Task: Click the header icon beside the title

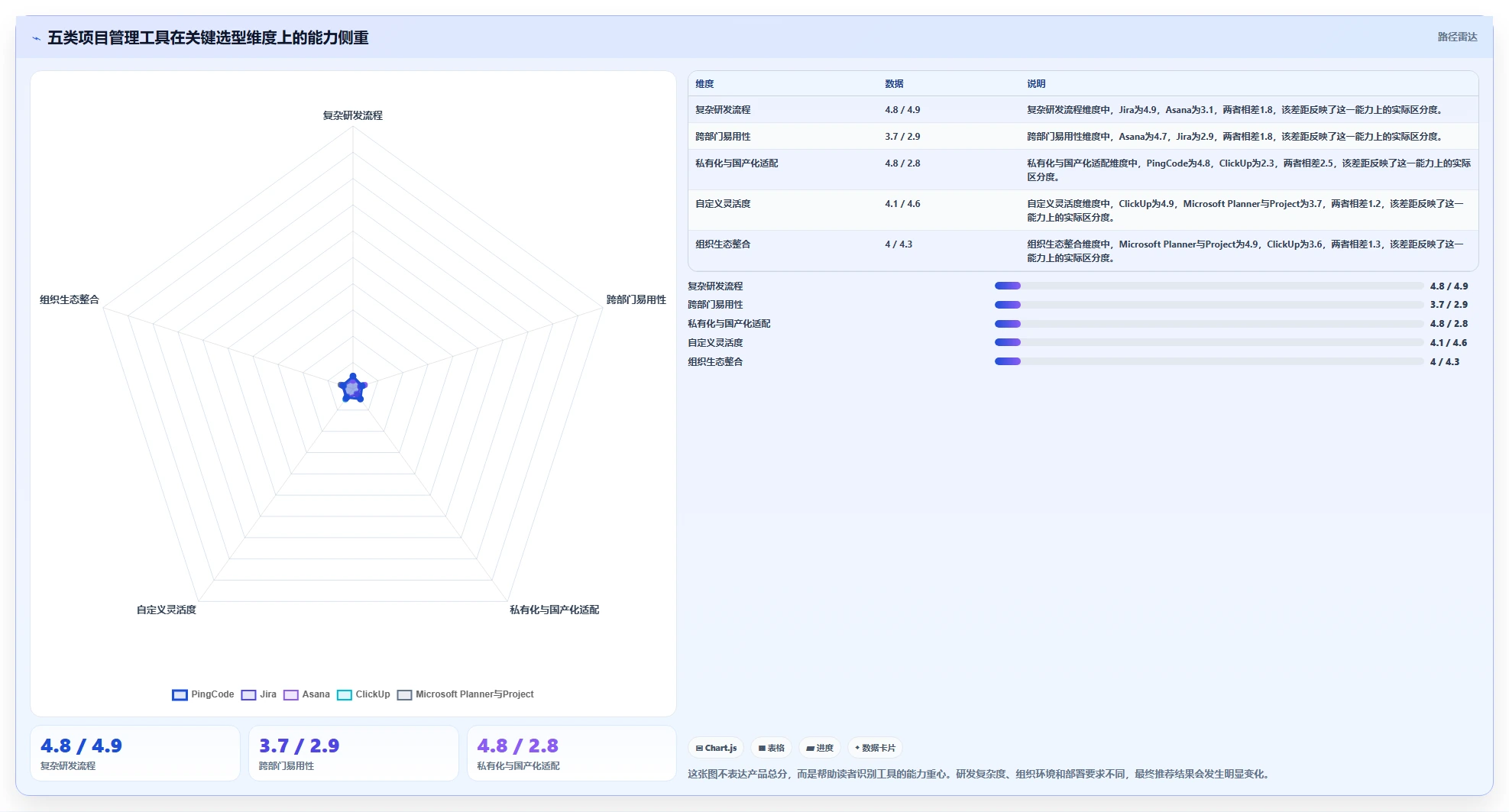Action: pos(36,38)
